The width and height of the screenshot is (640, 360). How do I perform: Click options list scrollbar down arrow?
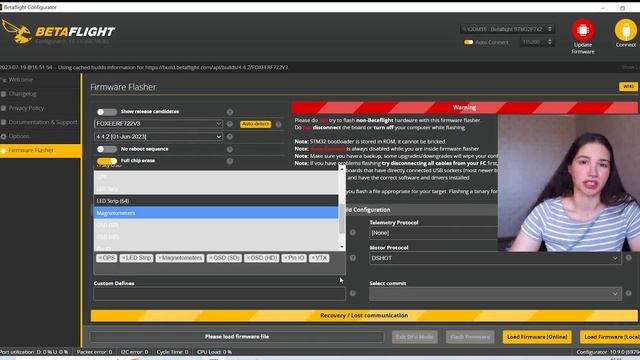click(x=342, y=247)
